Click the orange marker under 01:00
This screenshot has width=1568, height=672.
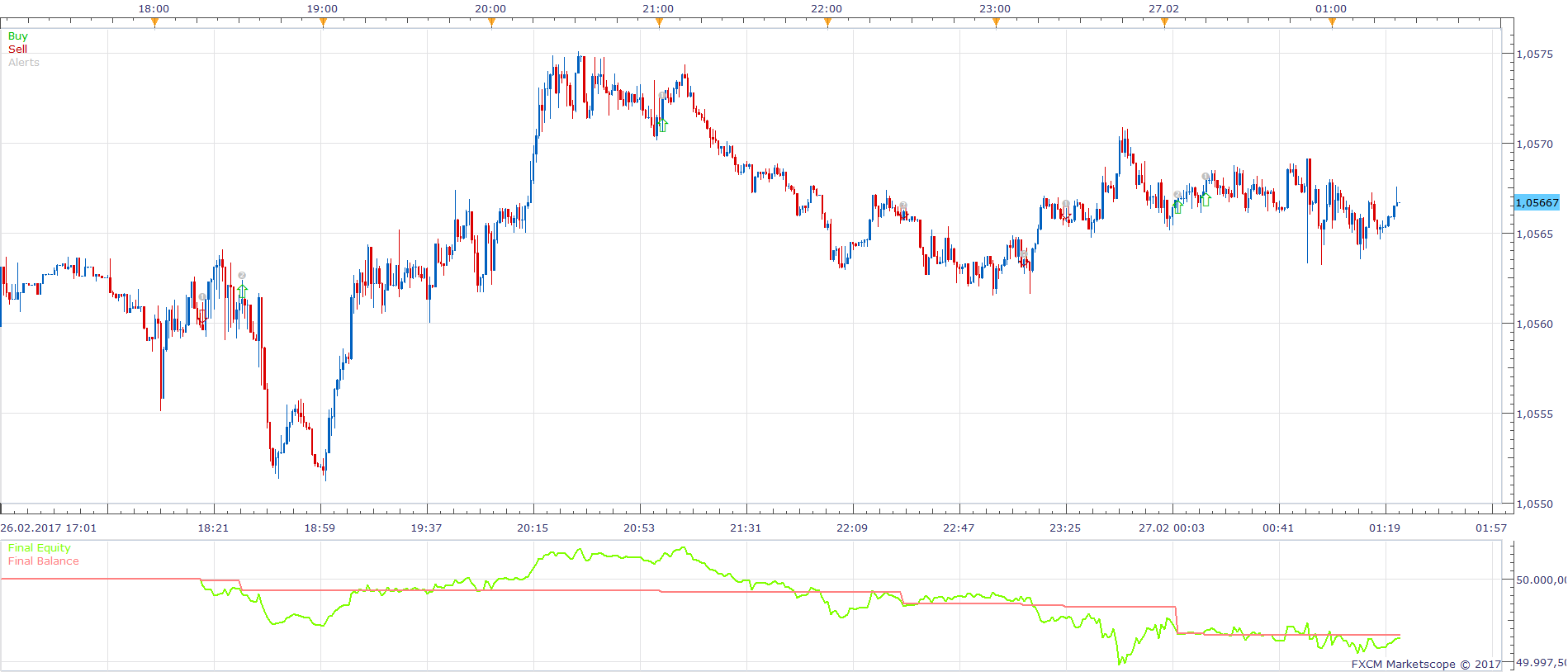(x=1332, y=22)
